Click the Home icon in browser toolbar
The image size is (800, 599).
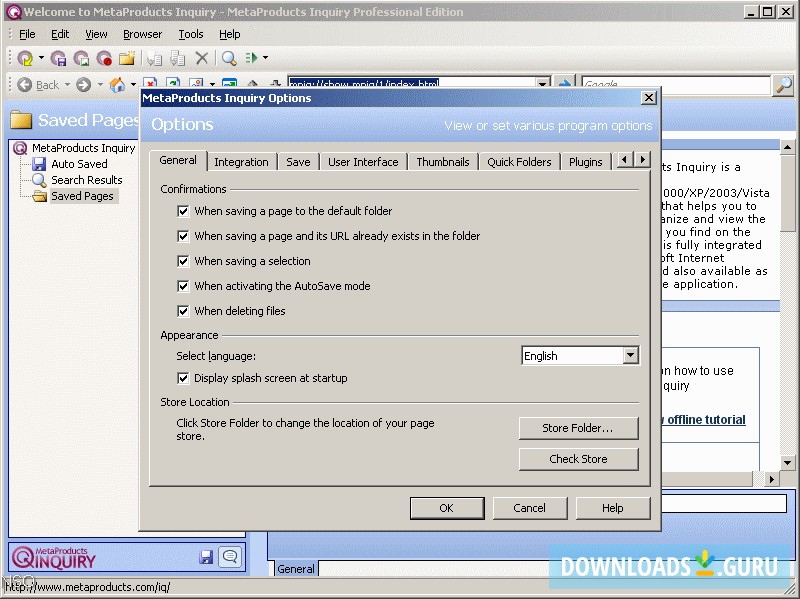117,84
